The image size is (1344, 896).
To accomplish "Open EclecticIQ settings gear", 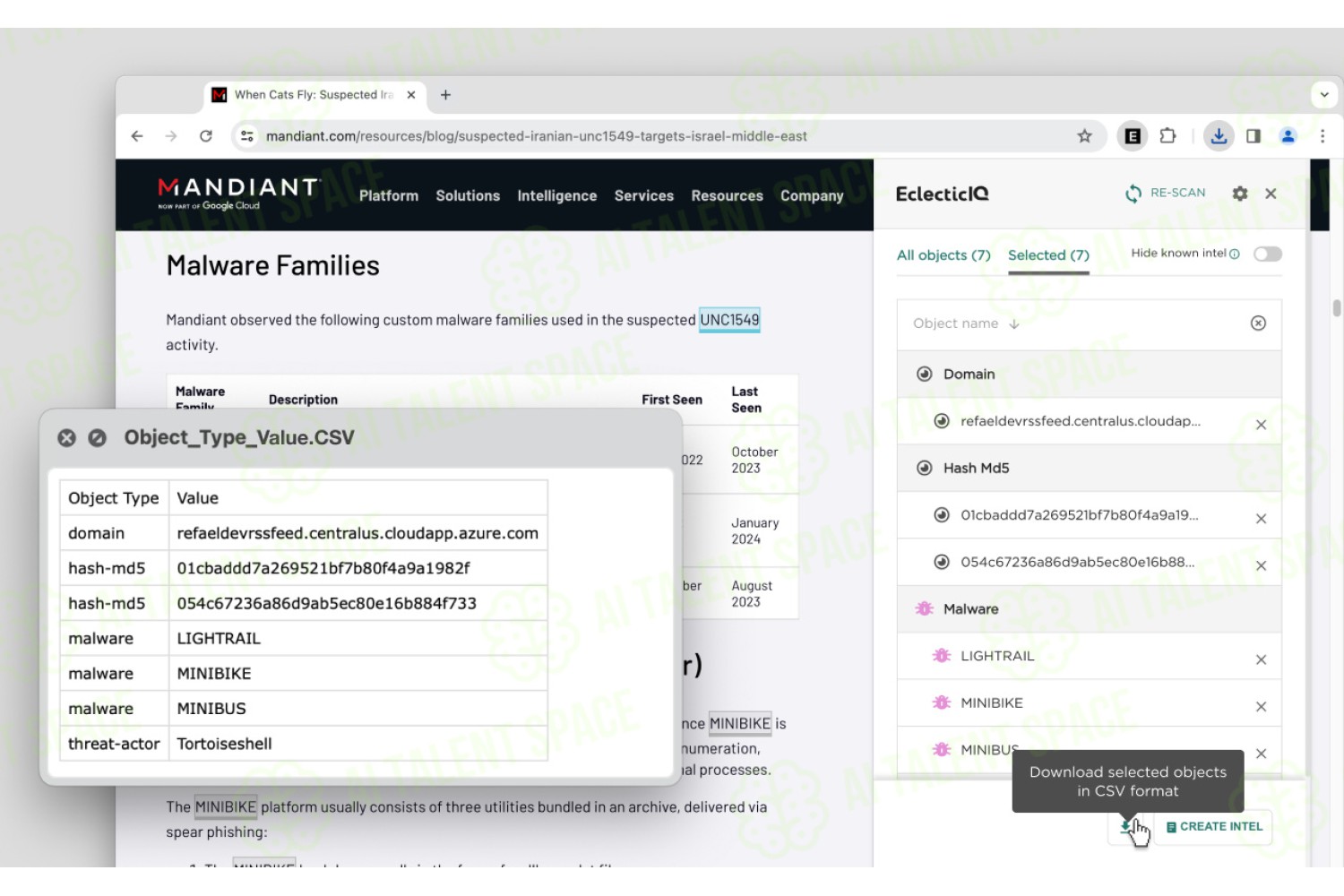I will [x=1240, y=194].
